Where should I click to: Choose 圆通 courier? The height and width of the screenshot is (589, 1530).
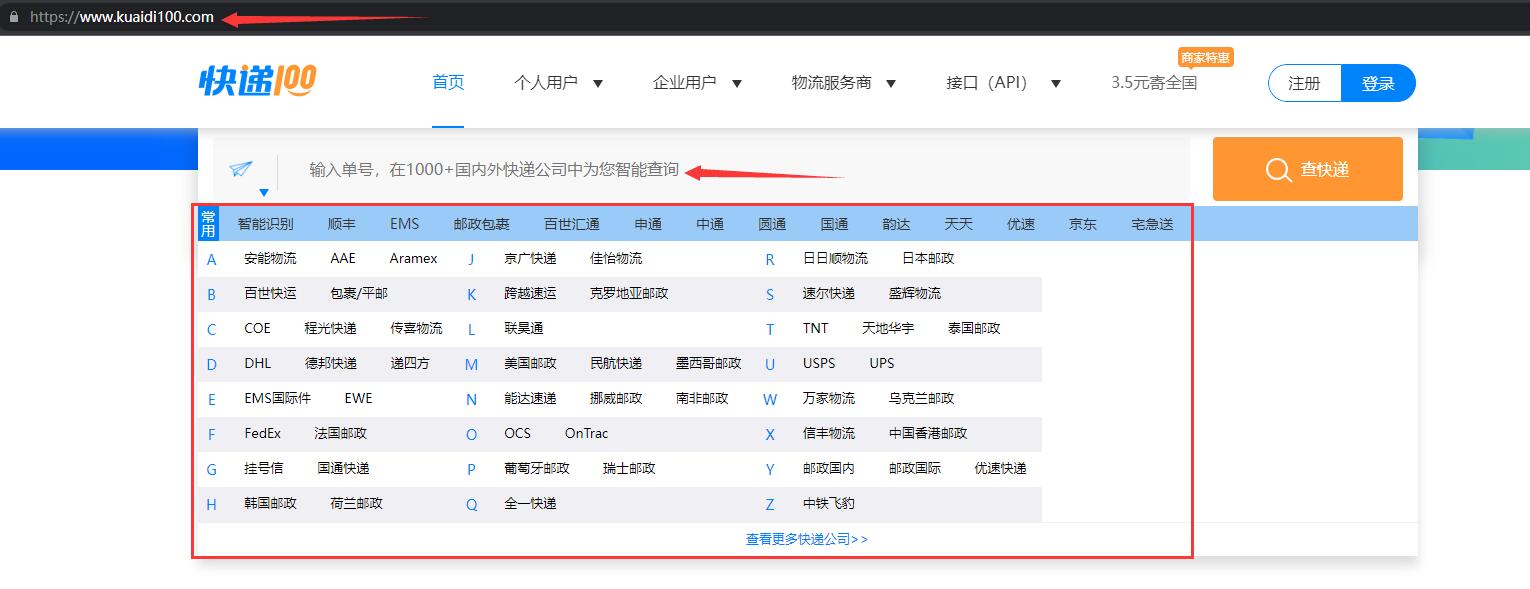coord(772,224)
